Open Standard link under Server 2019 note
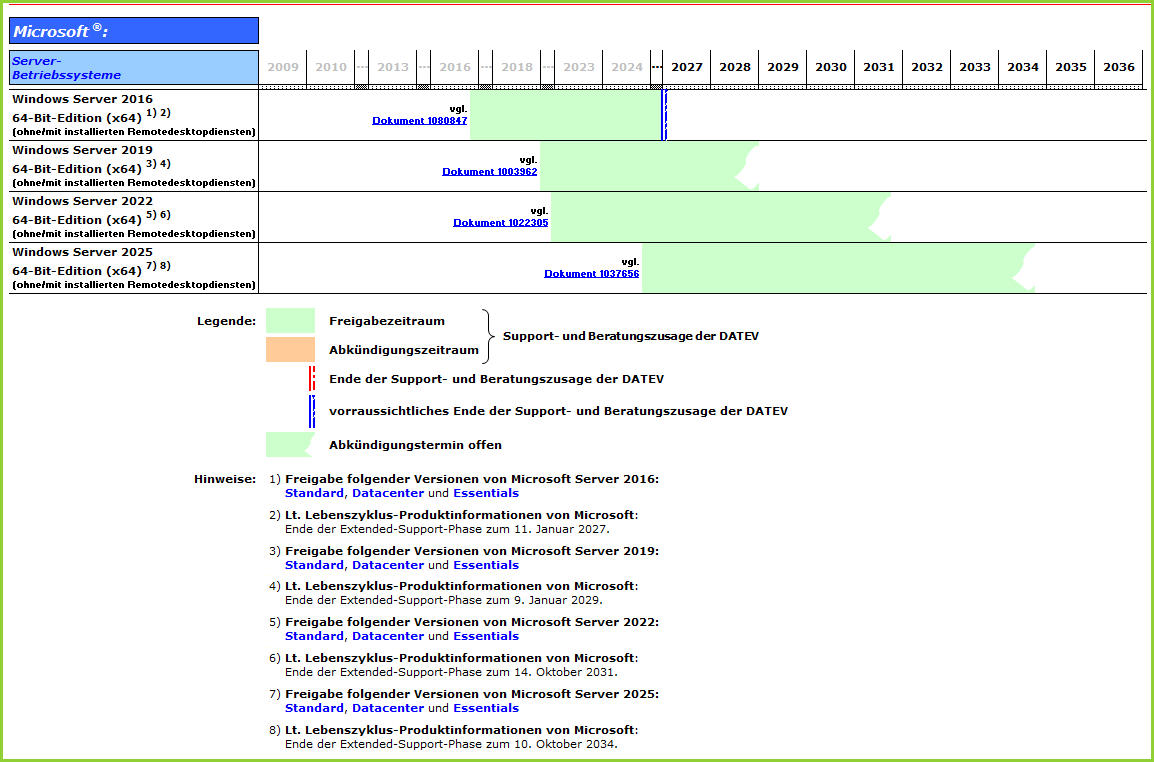1154x762 pixels. point(314,565)
